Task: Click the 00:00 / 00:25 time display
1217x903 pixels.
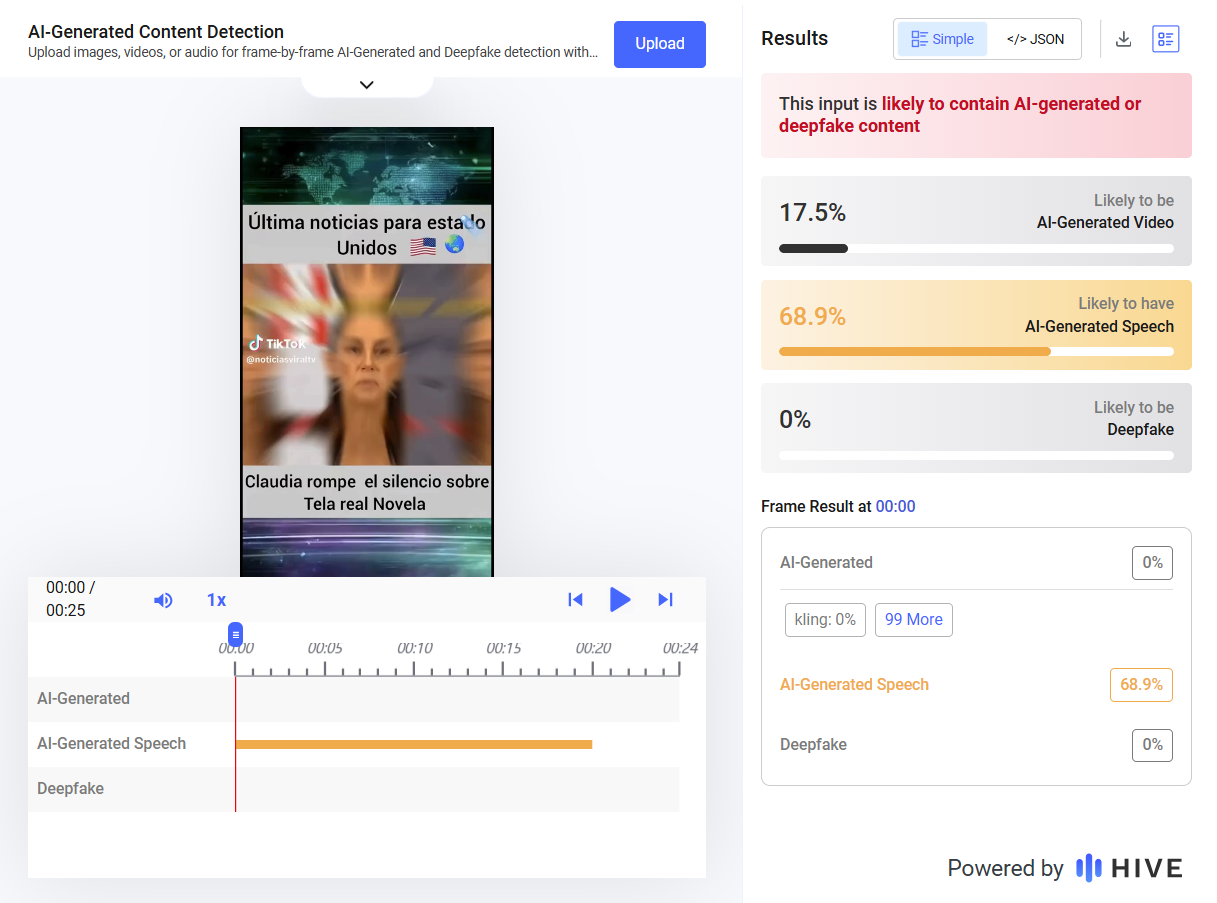Action: click(71, 599)
